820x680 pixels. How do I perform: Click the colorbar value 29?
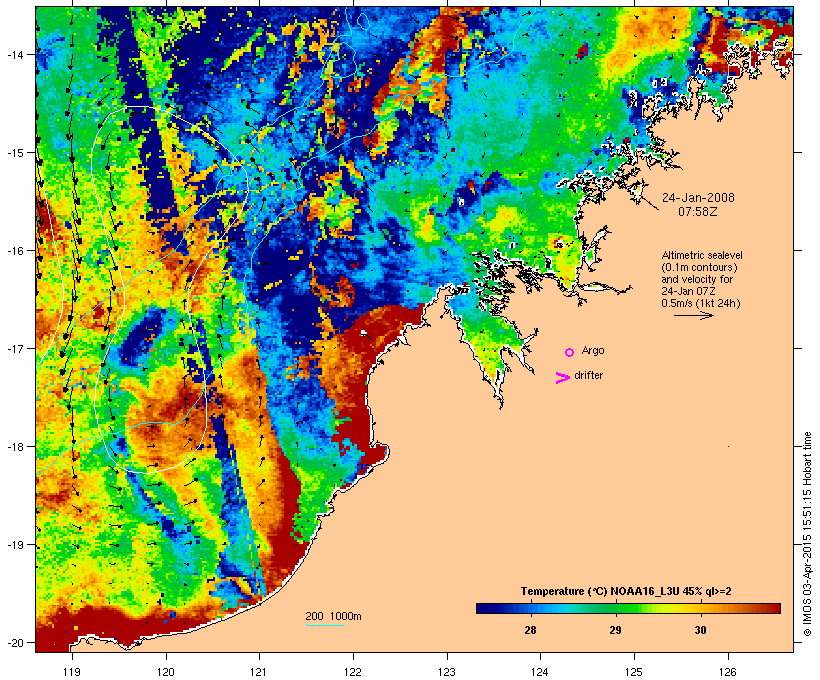[x=615, y=630]
